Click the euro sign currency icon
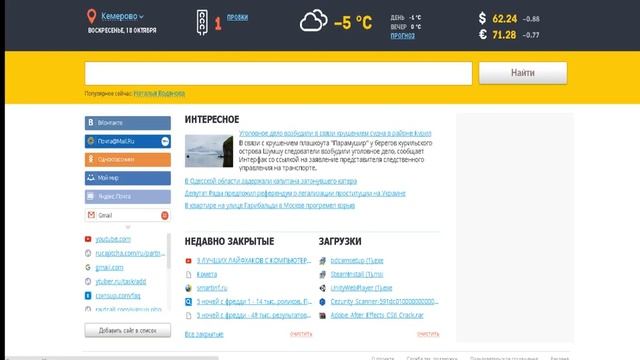The height and width of the screenshot is (360, 640). (x=482, y=34)
